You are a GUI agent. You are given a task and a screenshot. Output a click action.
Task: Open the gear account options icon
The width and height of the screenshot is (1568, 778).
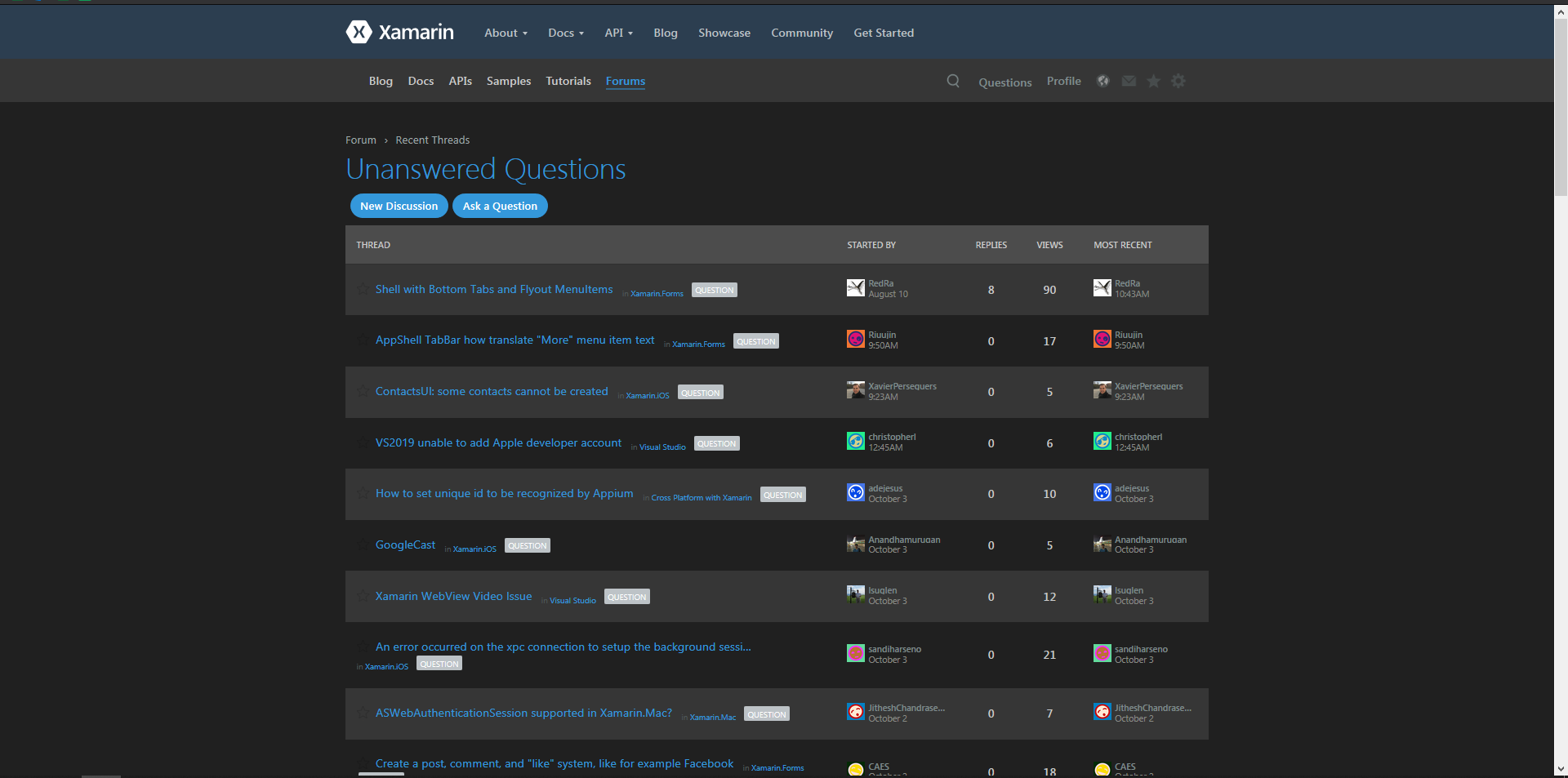[1178, 81]
